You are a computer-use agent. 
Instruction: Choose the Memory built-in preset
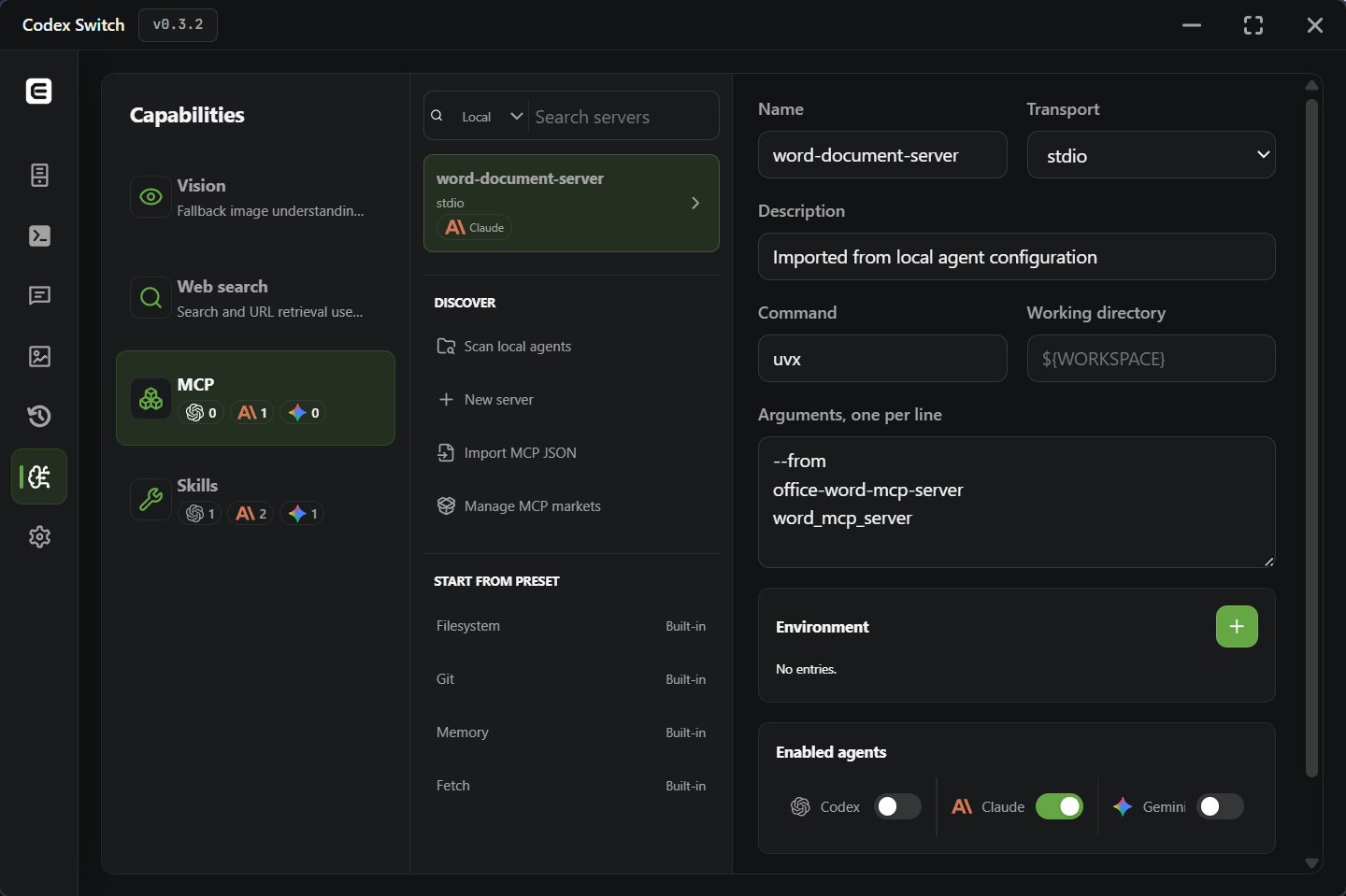click(x=571, y=732)
